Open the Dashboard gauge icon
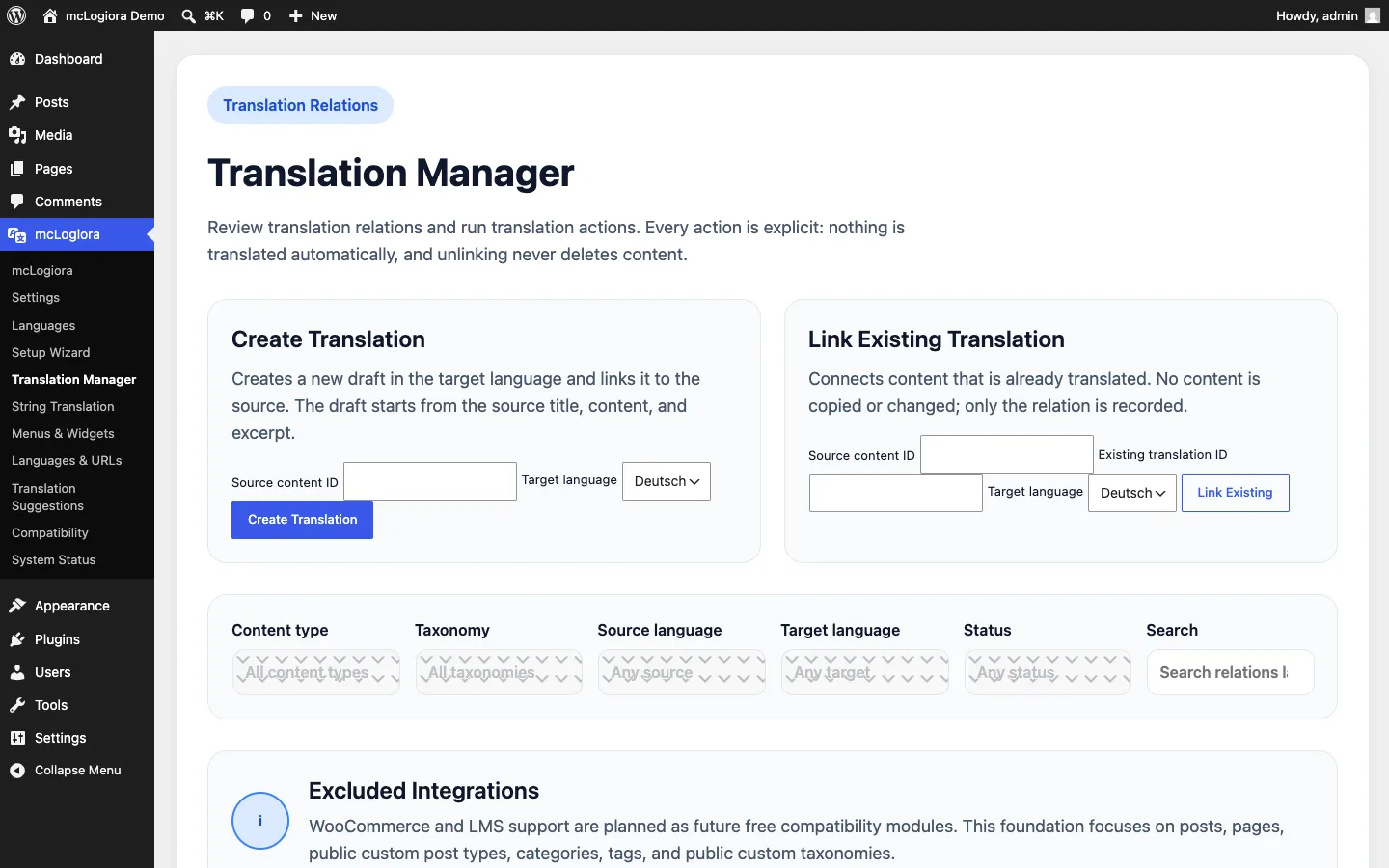The image size is (1389, 868). [17, 59]
